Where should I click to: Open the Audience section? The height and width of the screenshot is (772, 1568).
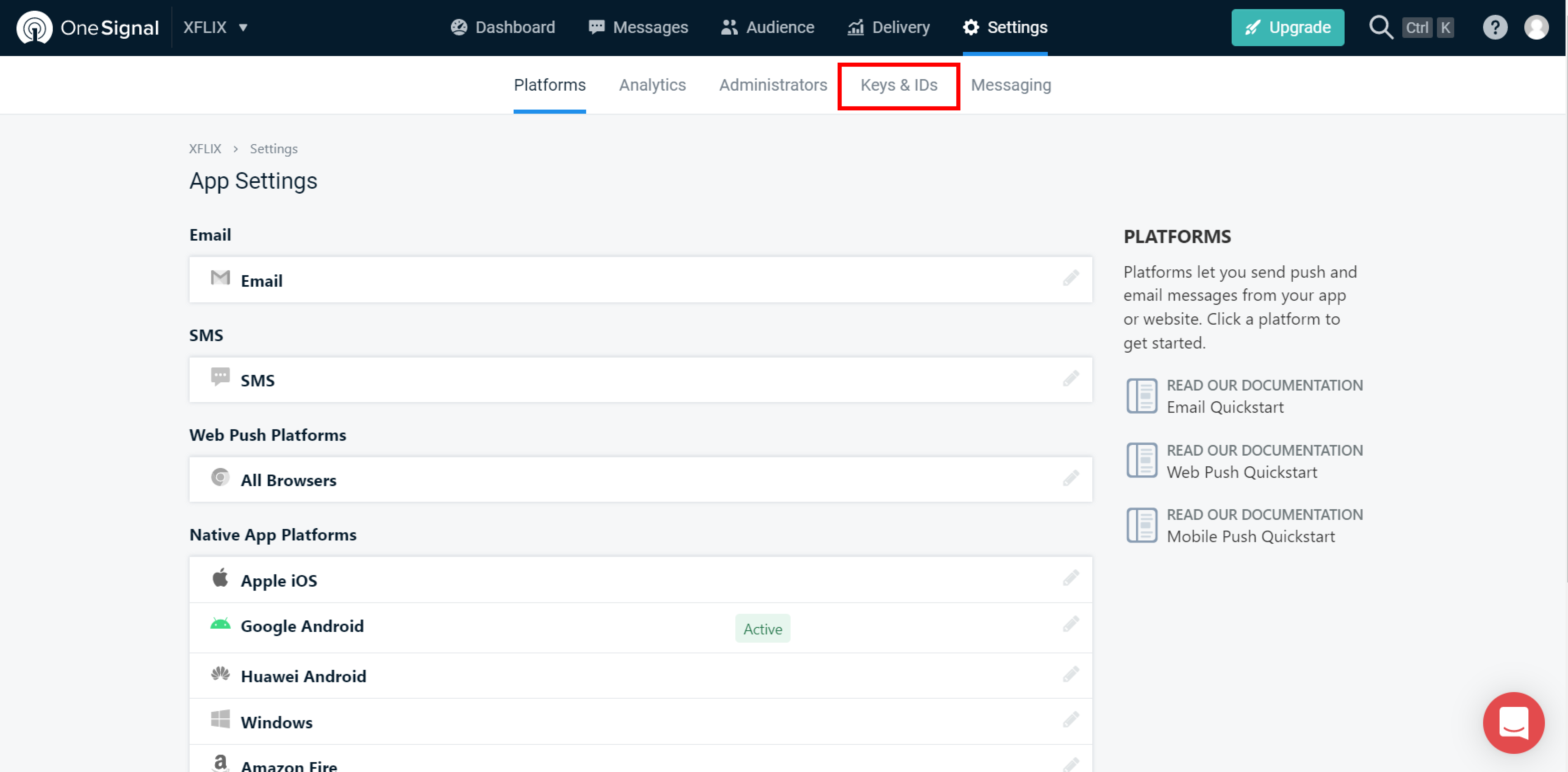coord(767,27)
